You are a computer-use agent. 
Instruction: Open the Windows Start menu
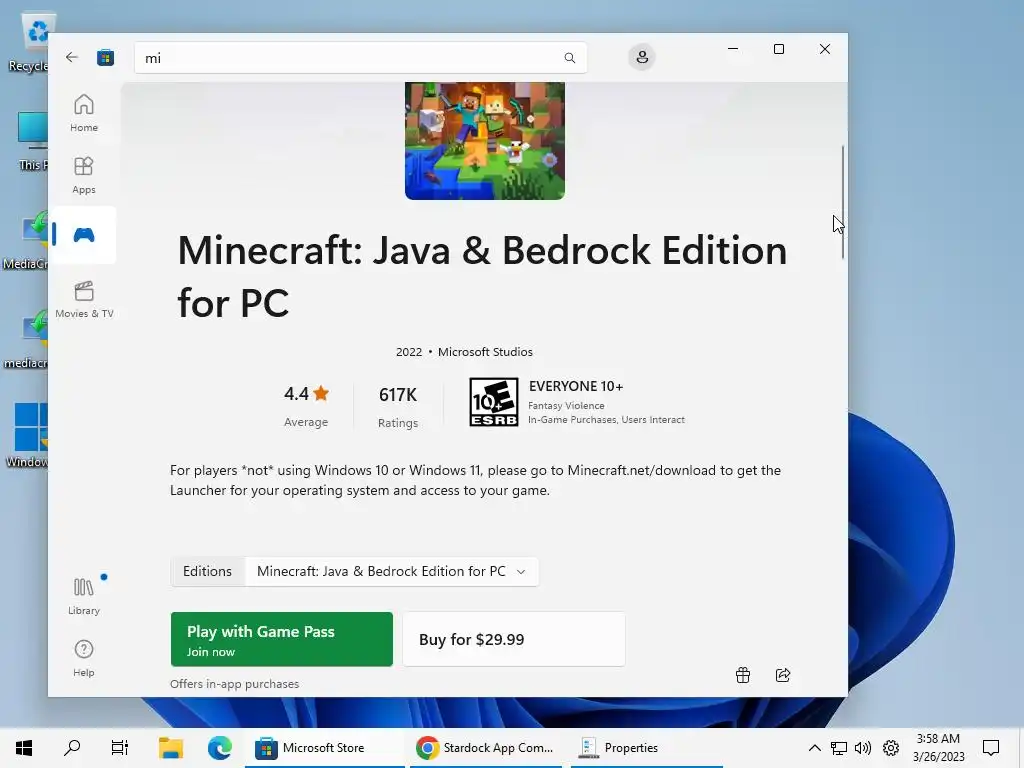click(24, 748)
